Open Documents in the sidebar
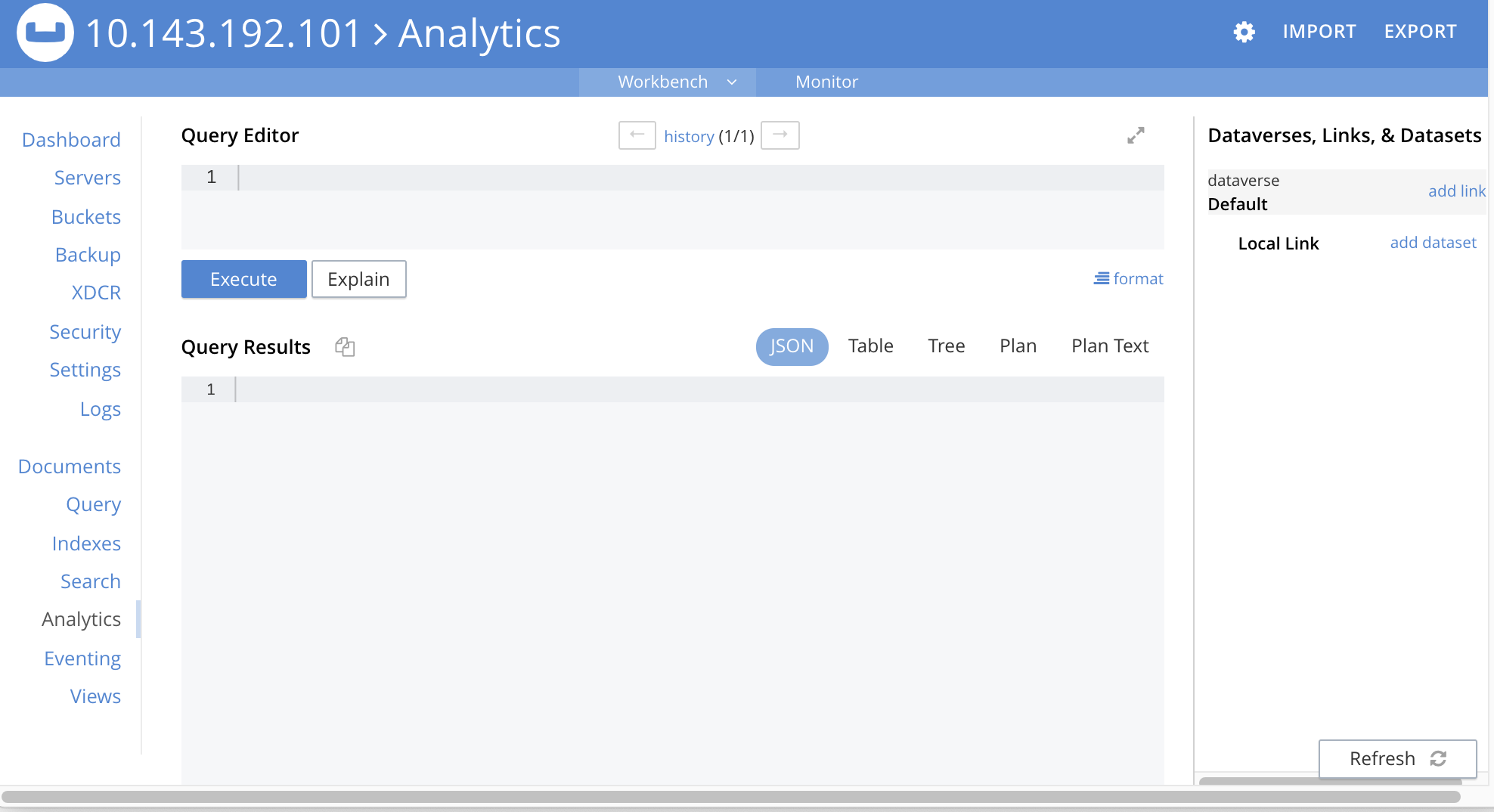This screenshot has width=1494, height=812. (x=70, y=466)
